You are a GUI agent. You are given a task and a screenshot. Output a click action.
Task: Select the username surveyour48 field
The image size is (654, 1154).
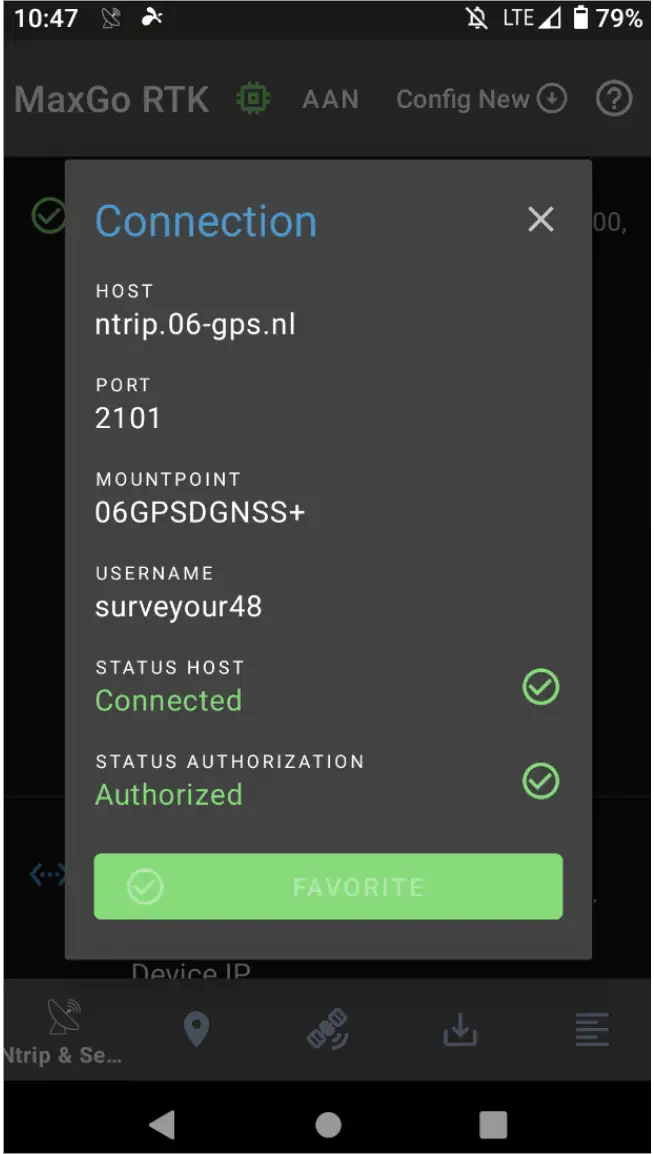[x=178, y=606]
